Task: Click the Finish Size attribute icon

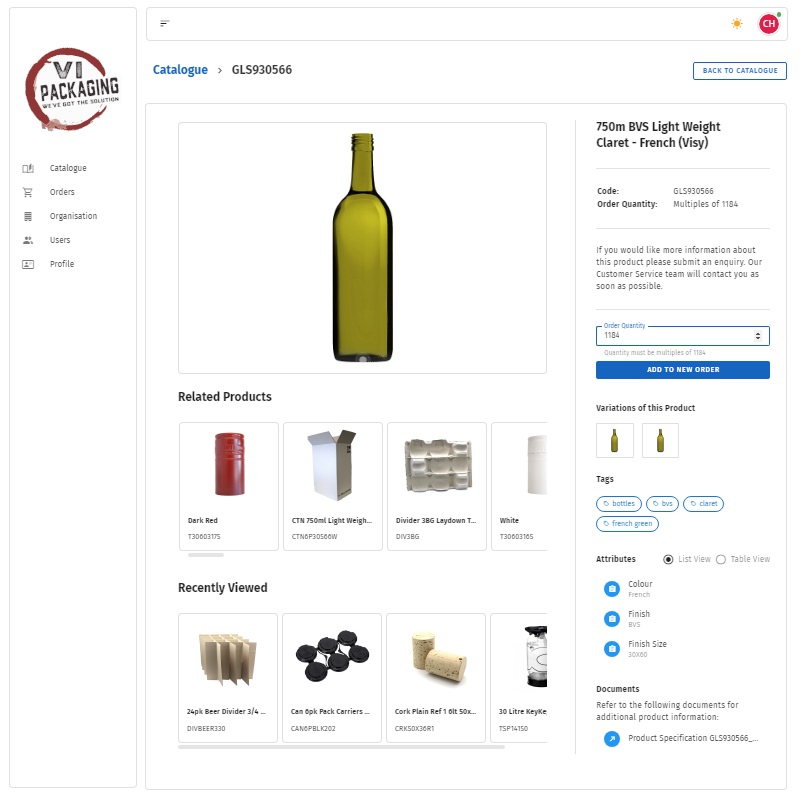Action: click(612, 648)
